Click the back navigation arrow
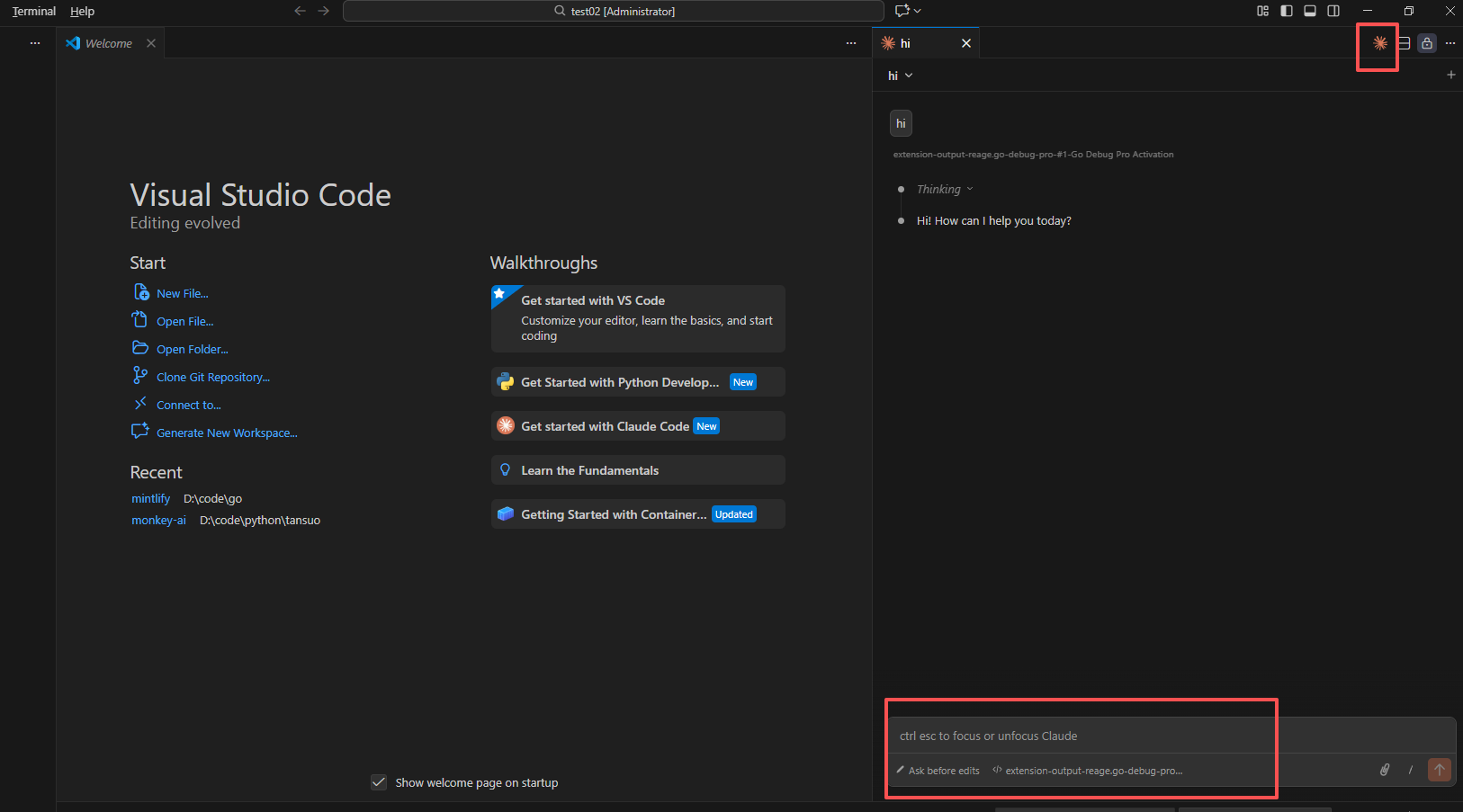The image size is (1463, 812). pyautogui.click(x=300, y=11)
